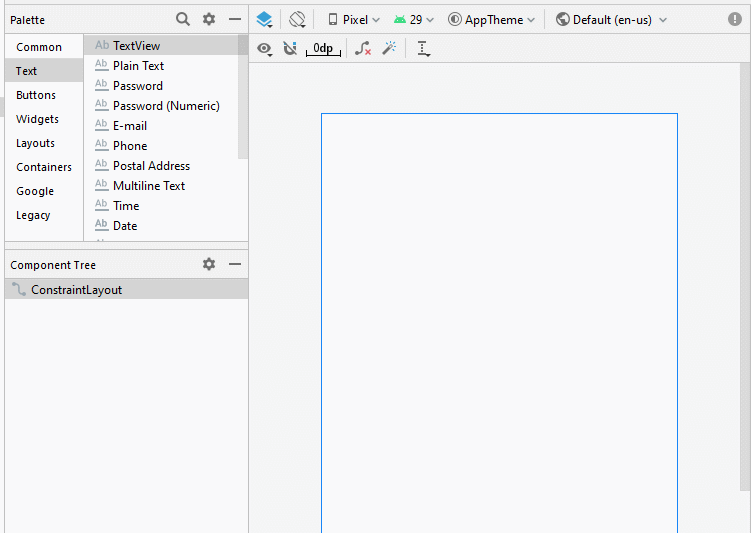Clear all constraints icon
The image size is (751, 533).
coord(363,48)
